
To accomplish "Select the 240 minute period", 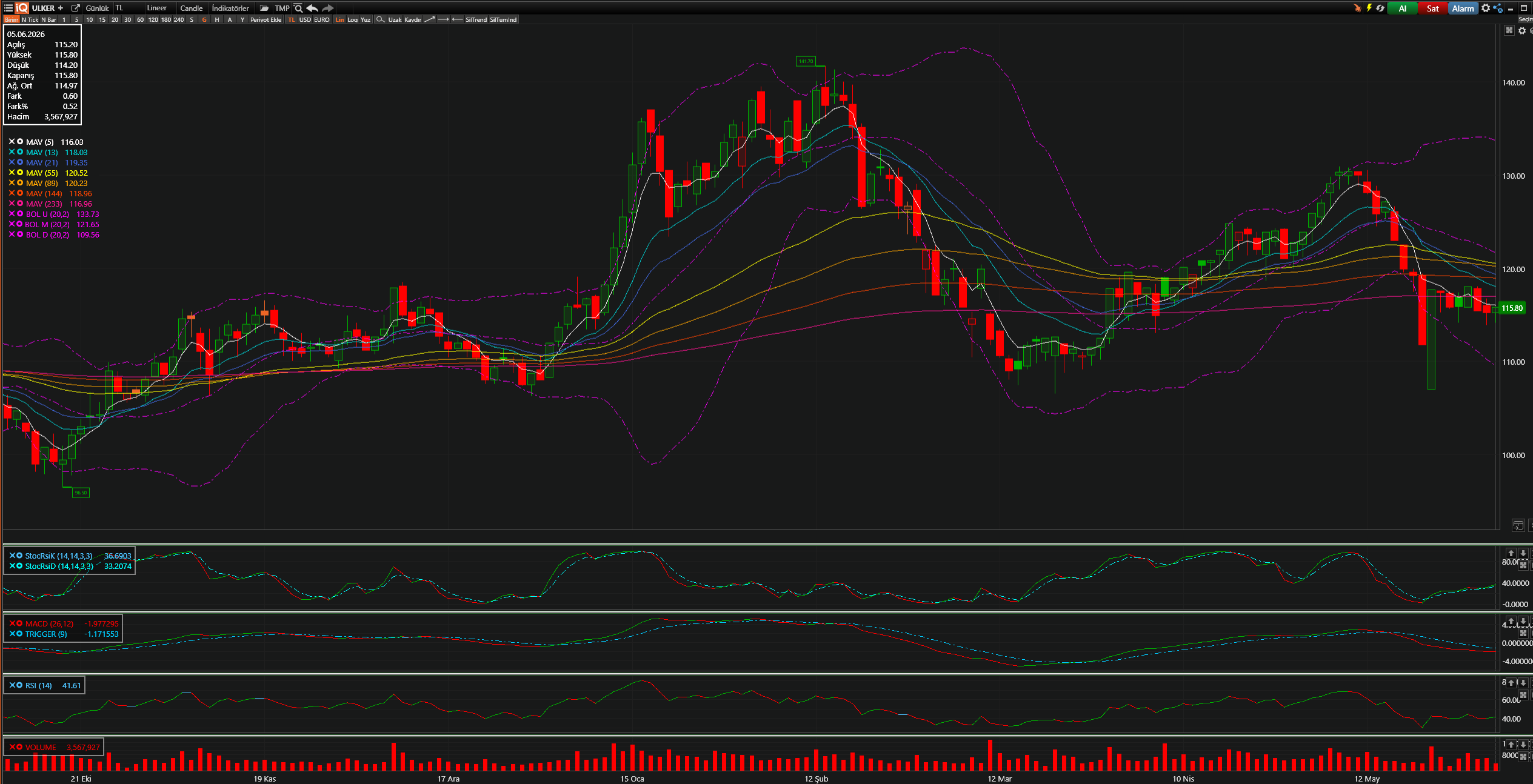I will click(179, 19).
